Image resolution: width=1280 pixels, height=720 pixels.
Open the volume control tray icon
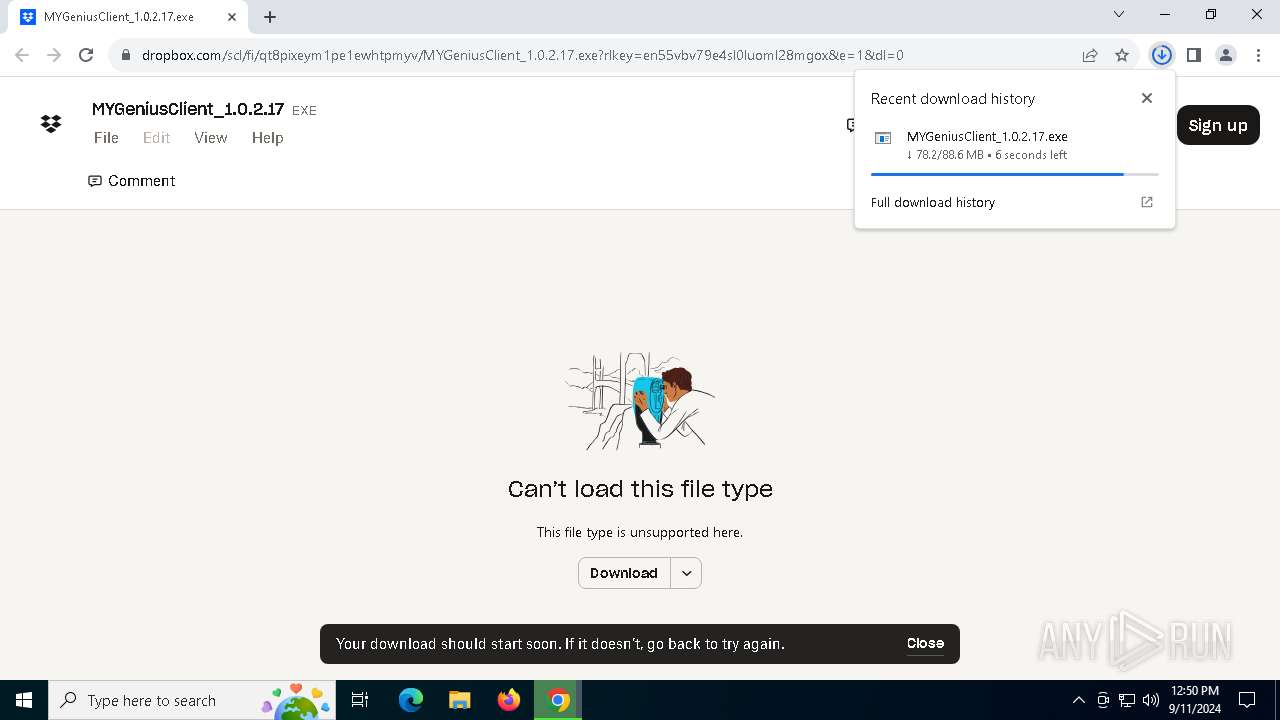(x=1150, y=700)
